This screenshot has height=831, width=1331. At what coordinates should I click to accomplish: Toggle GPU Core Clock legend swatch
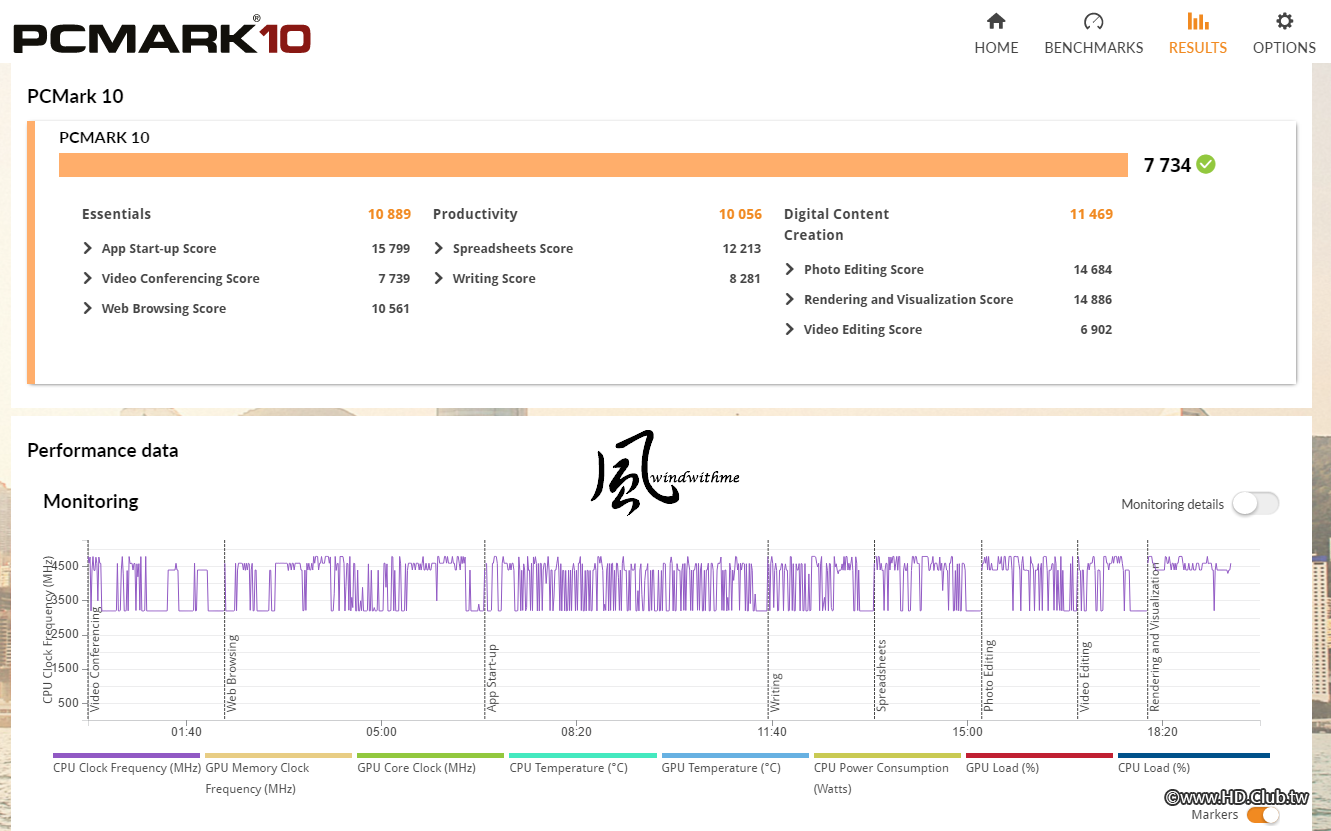tap(430, 755)
